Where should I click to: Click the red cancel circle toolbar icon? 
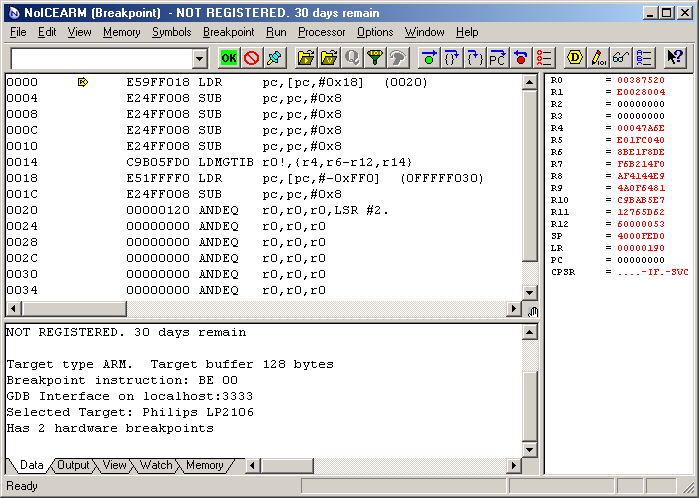[251, 58]
